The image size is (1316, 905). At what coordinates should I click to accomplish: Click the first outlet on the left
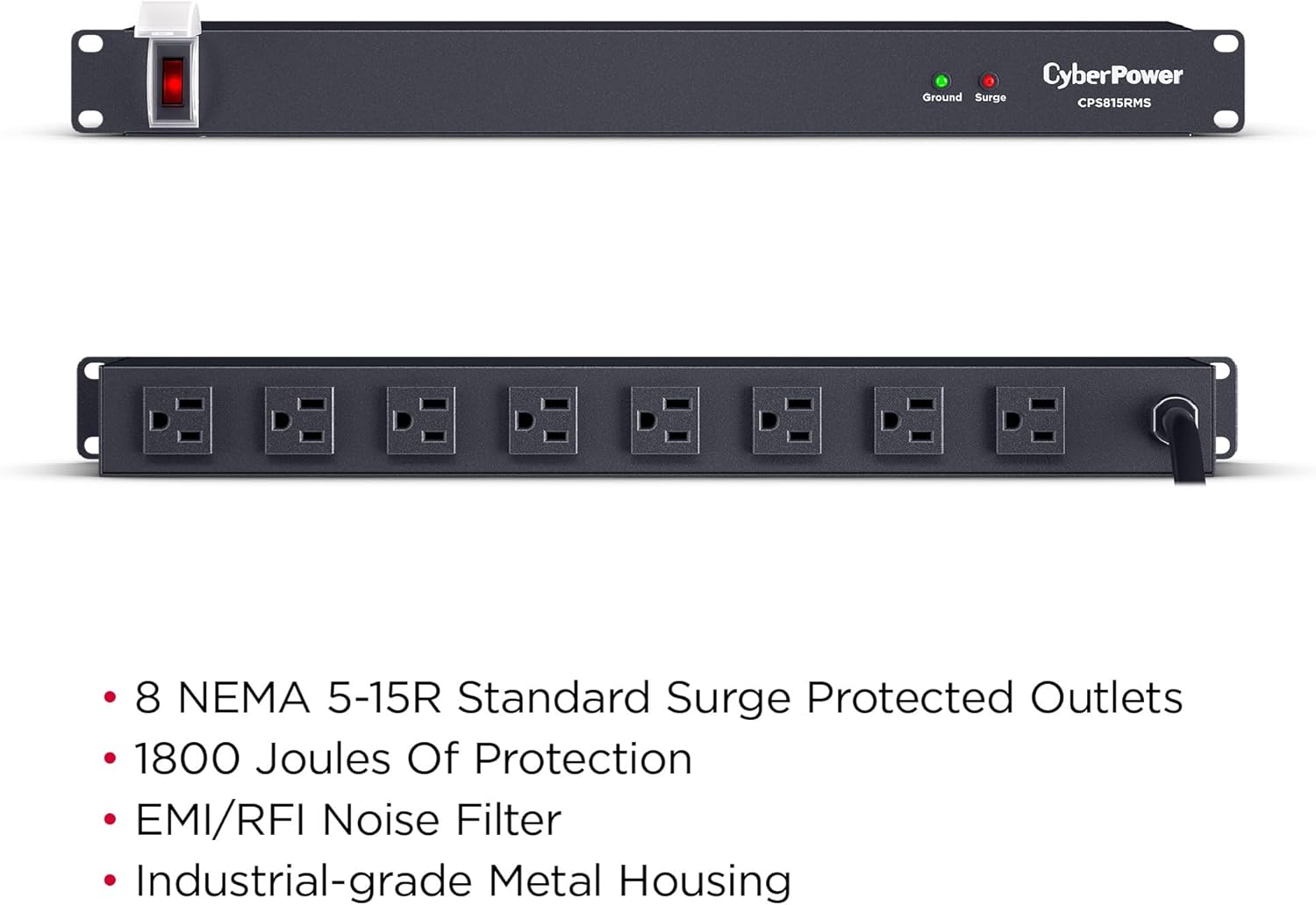click(x=177, y=421)
